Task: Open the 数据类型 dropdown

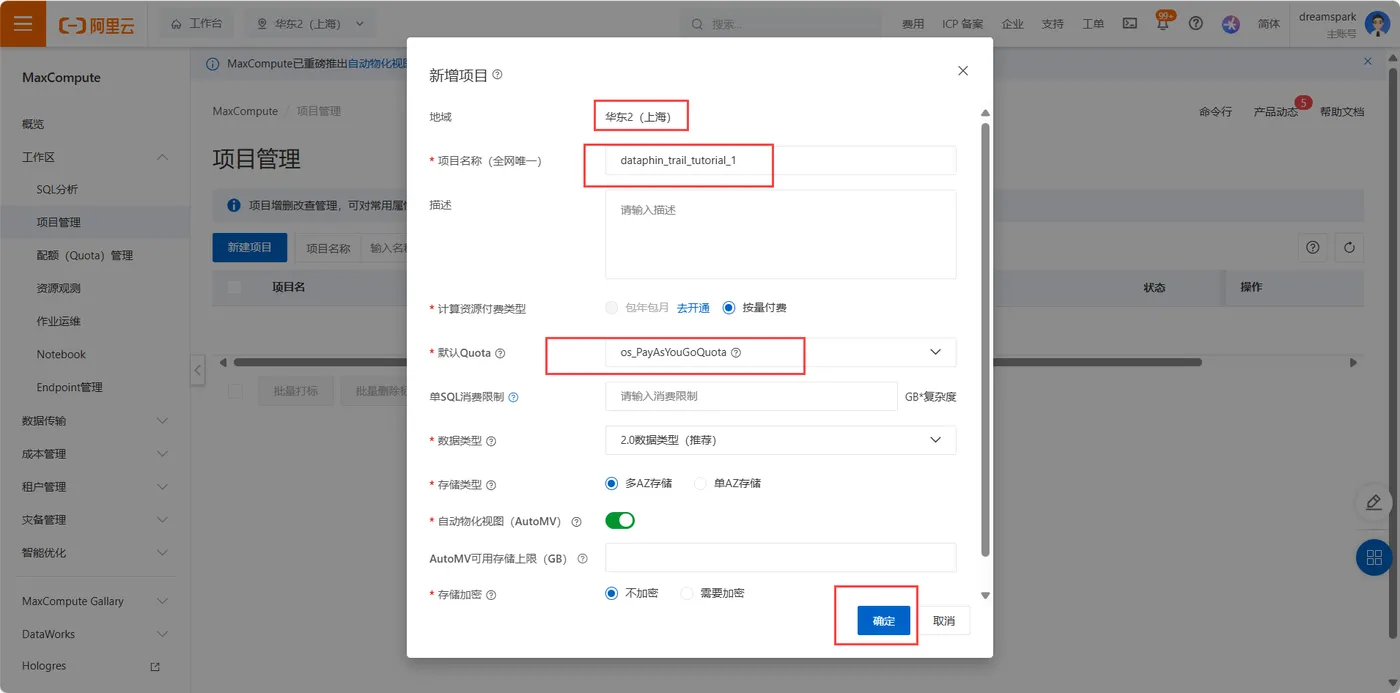Action: coord(780,440)
